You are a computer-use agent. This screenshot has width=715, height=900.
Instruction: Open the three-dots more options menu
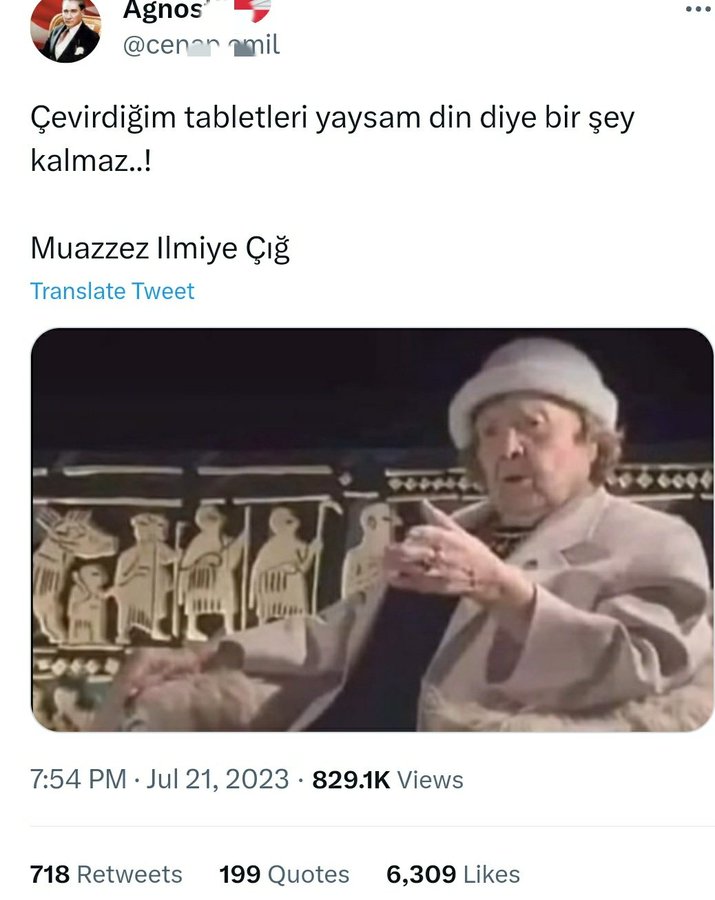(698, 9)
